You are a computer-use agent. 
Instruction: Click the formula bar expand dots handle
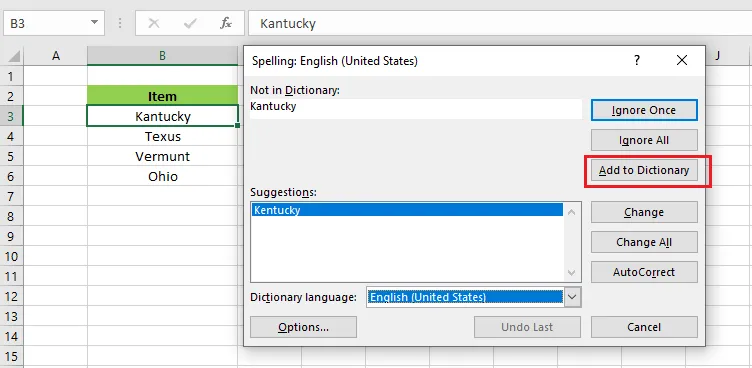[120, 23]
